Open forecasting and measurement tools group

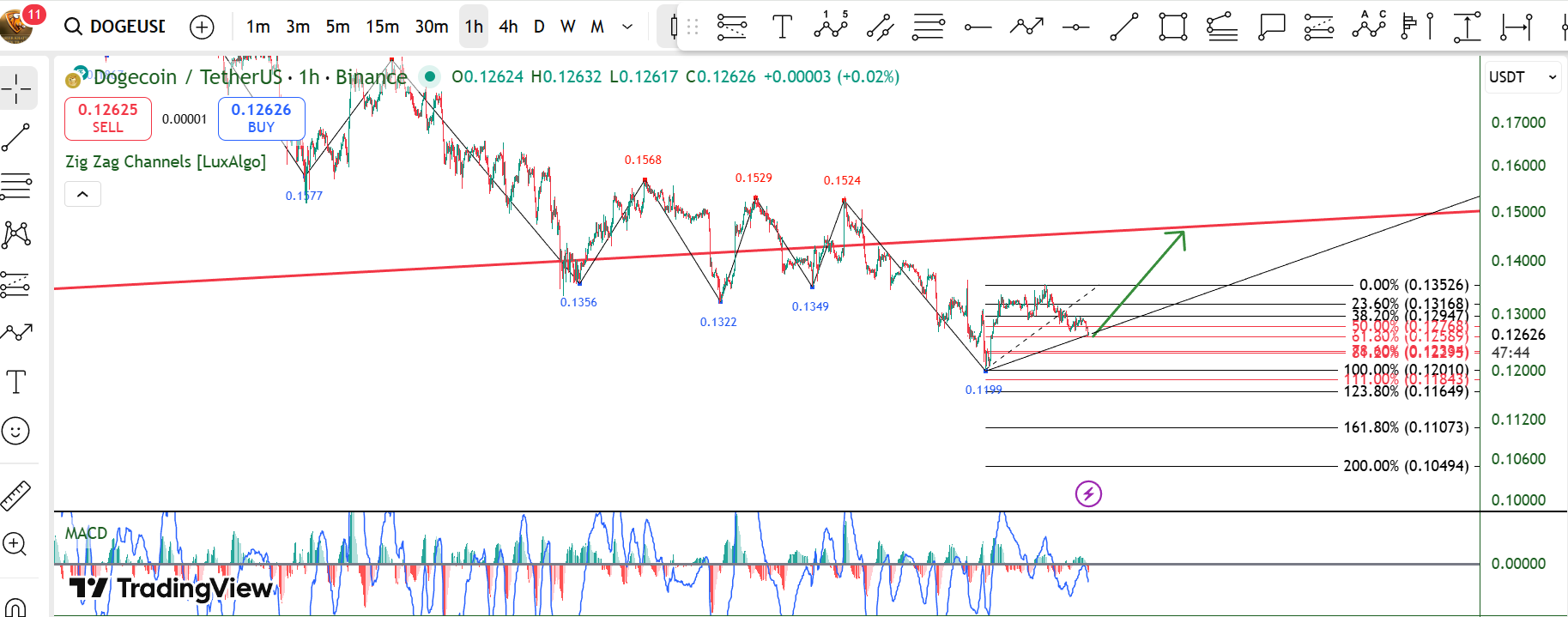(16, 284)
